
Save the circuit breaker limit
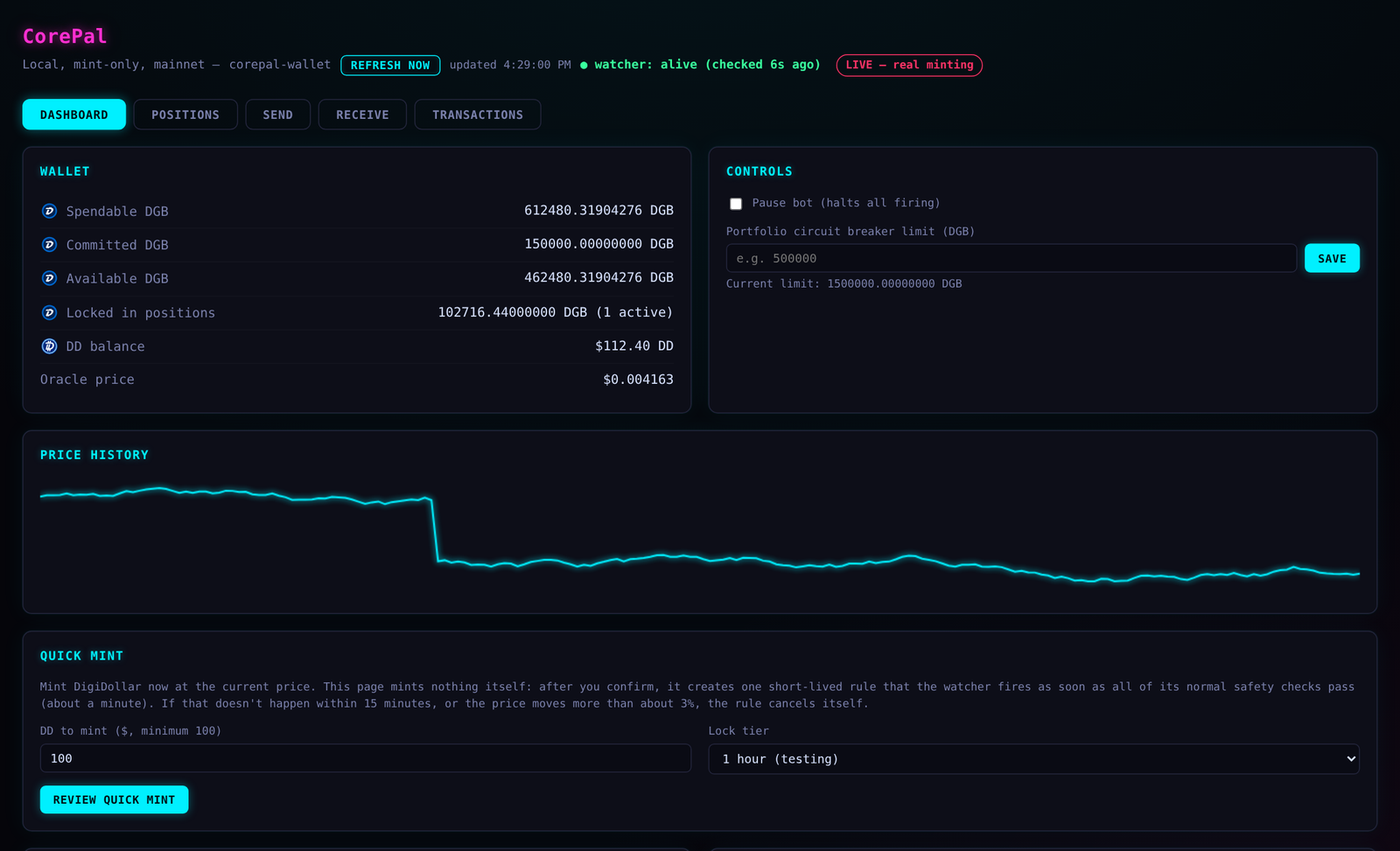pos(1332,258)
